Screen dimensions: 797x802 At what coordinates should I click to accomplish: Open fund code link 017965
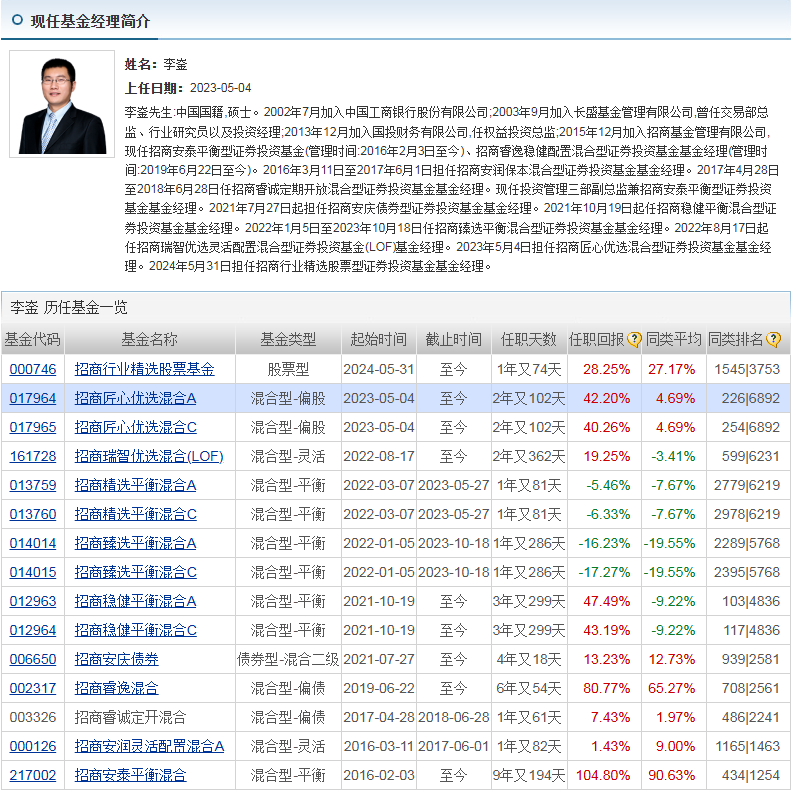point(33,428)
